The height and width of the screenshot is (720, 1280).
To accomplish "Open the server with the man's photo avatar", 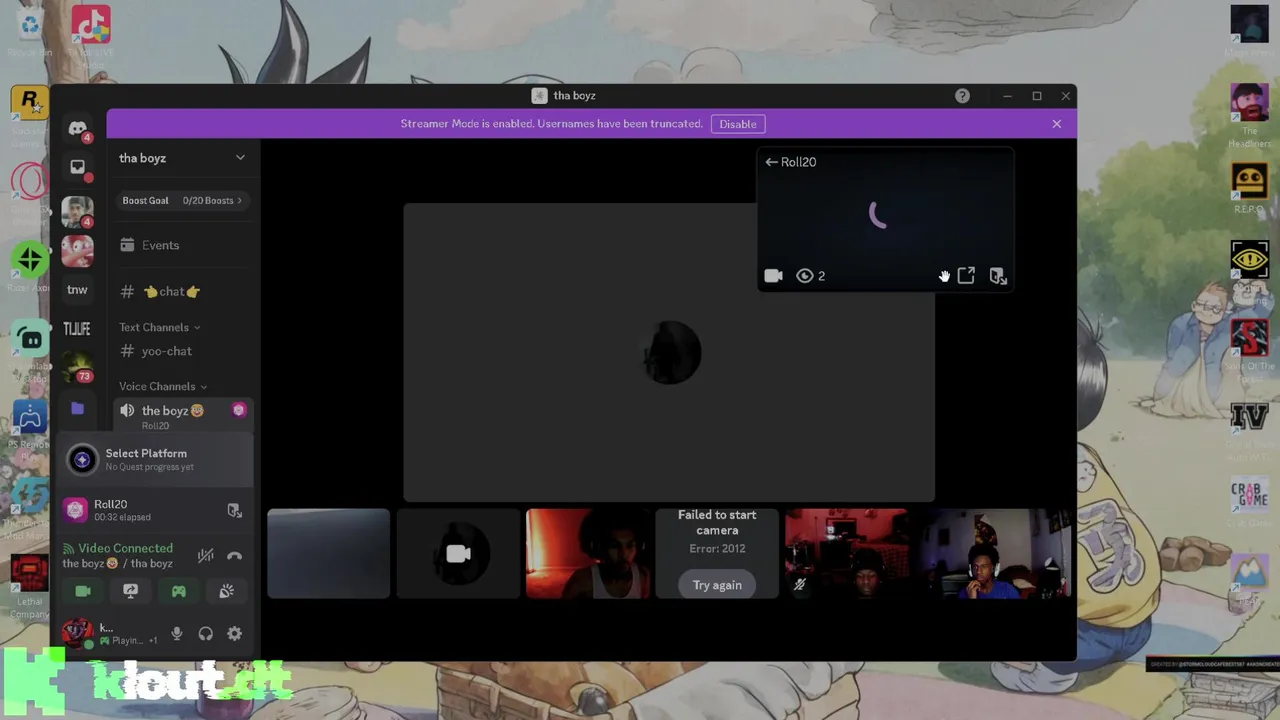I will pyautogui.click(x=77, y=212).
